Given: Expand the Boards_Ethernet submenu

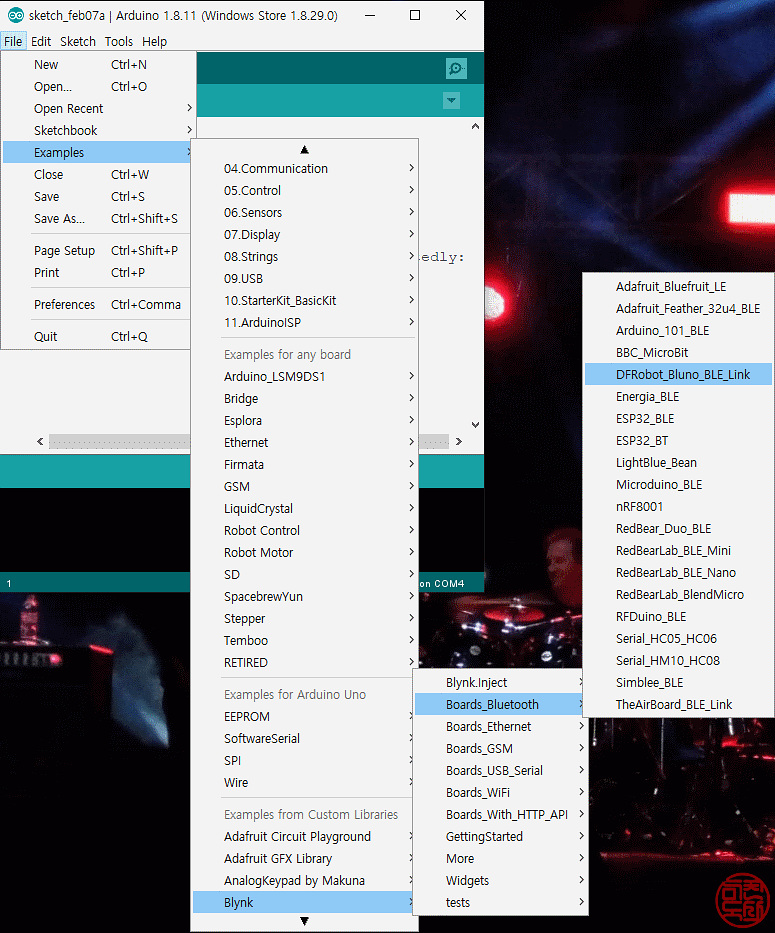Looking at the screenshot, I should click(501, 727).
